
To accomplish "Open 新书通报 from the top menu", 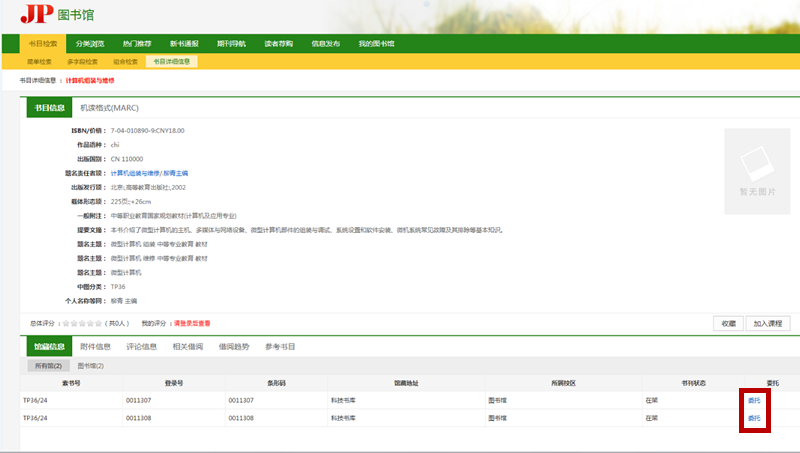I will [x=184, y=44].
